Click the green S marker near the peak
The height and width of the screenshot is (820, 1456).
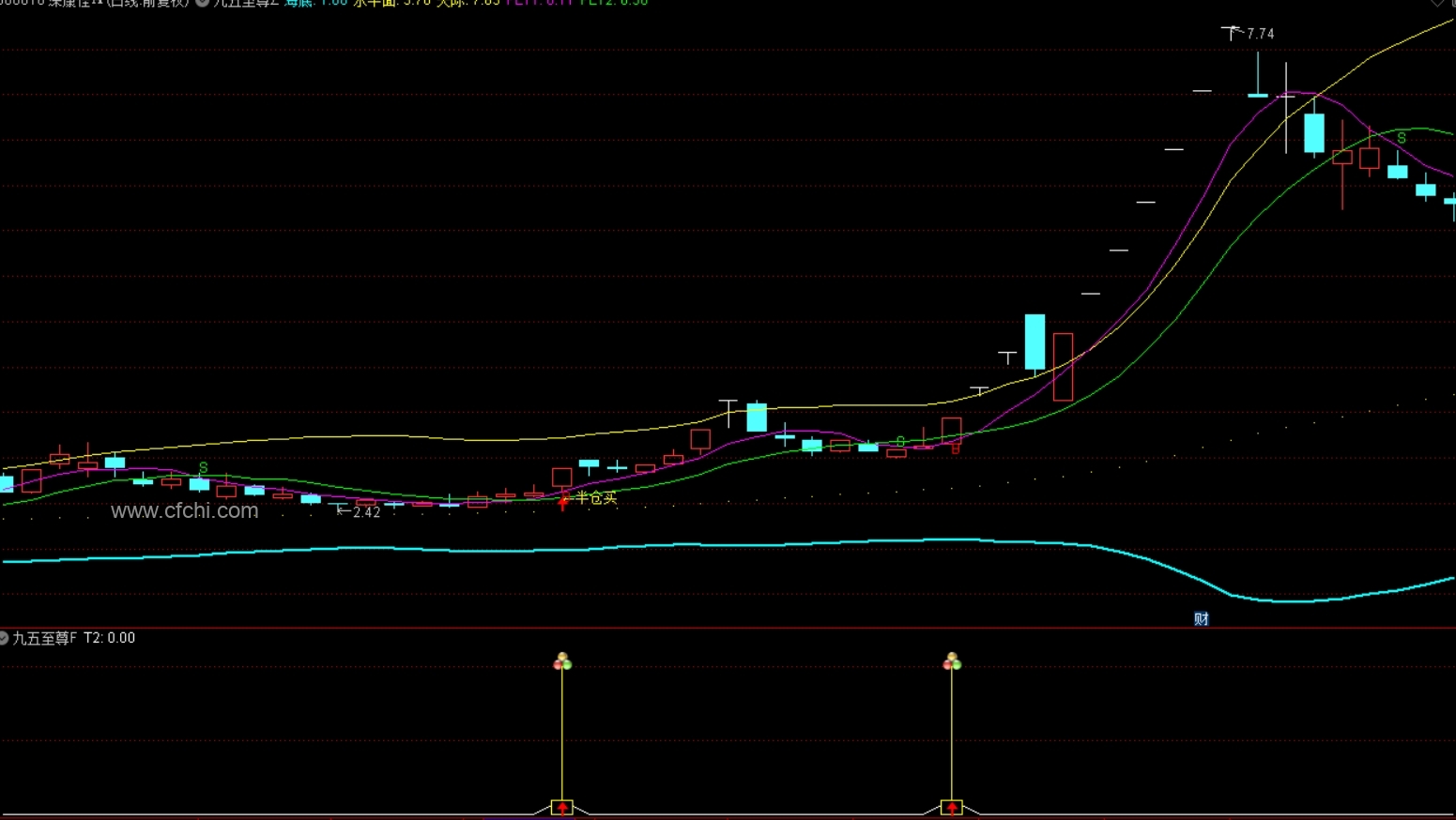click(x=1401, y=138)
